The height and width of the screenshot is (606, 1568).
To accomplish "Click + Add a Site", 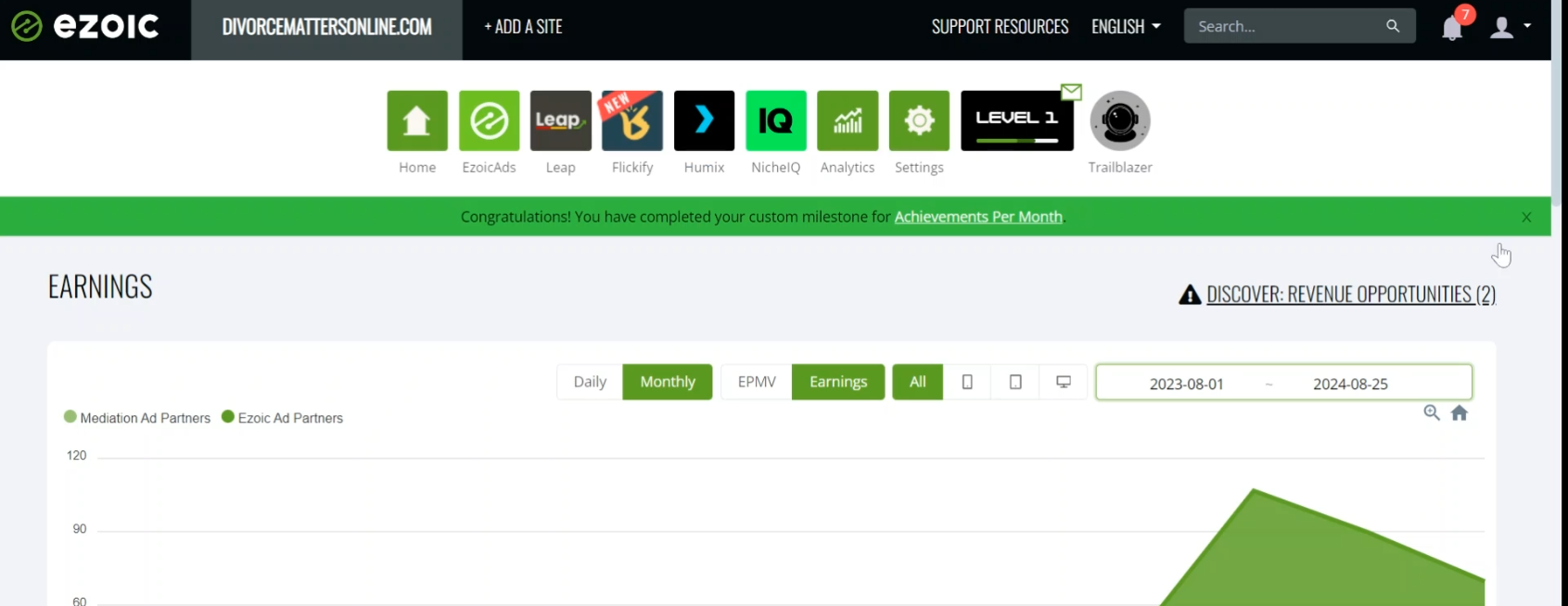I will click(523, 27).
